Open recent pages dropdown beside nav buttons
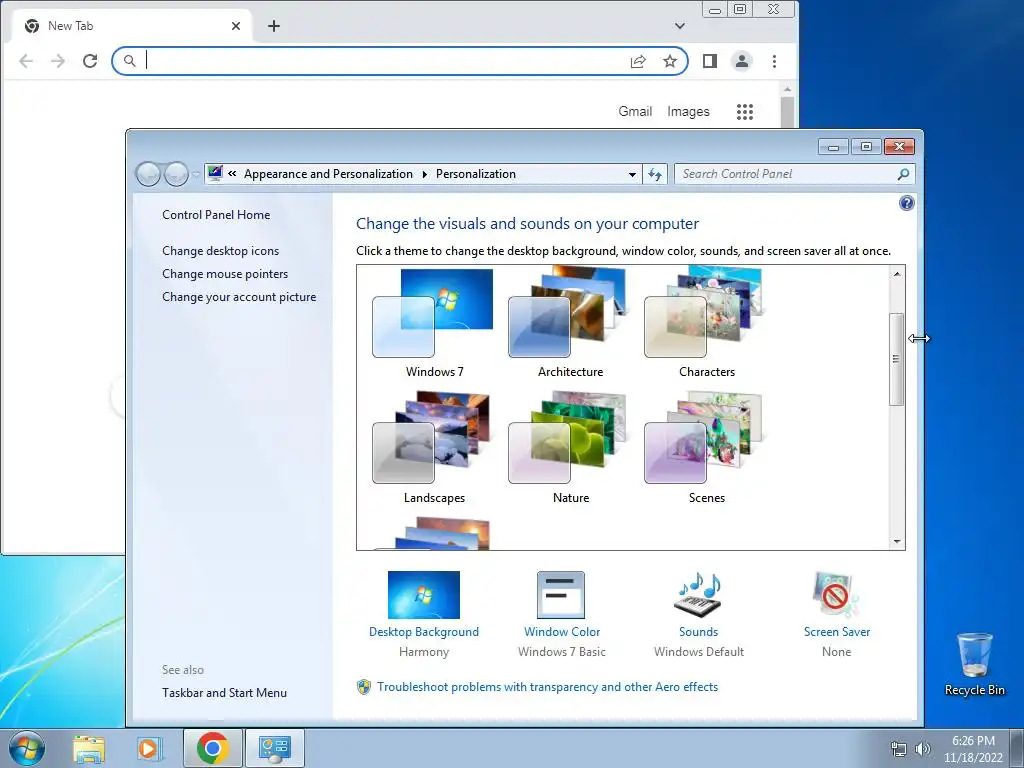The image size is (1024, 768). click(195, 174)
